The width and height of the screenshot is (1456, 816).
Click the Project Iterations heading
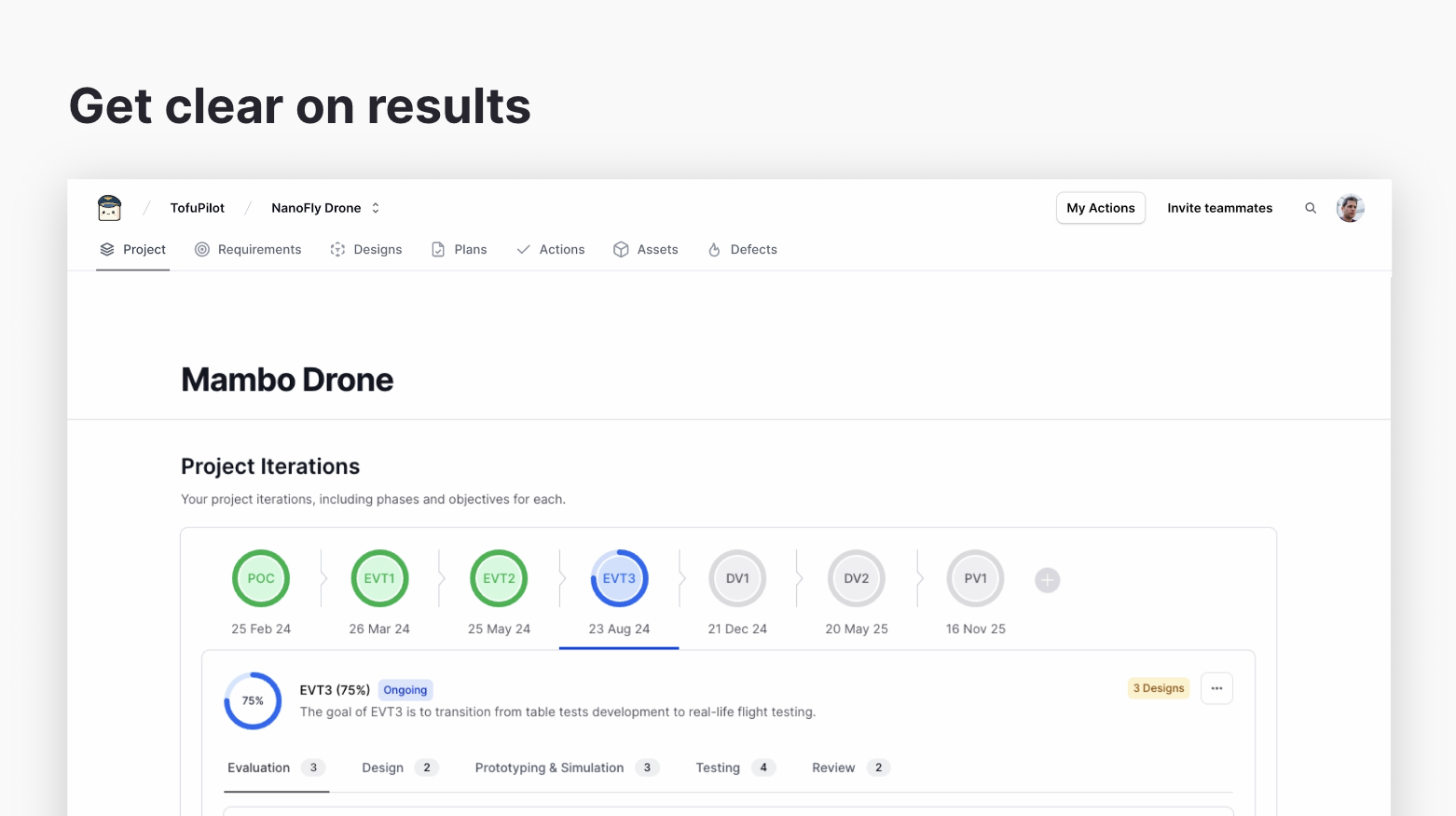pos(270,466)
